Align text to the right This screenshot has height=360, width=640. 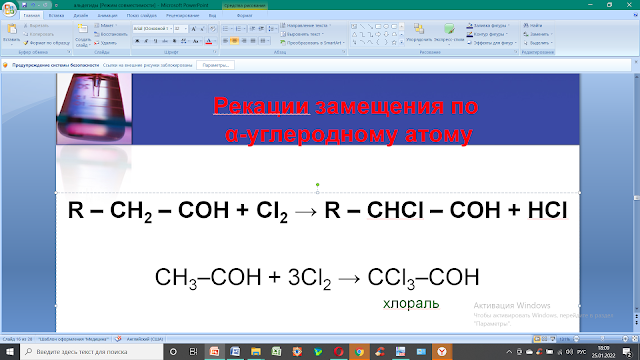244,41
